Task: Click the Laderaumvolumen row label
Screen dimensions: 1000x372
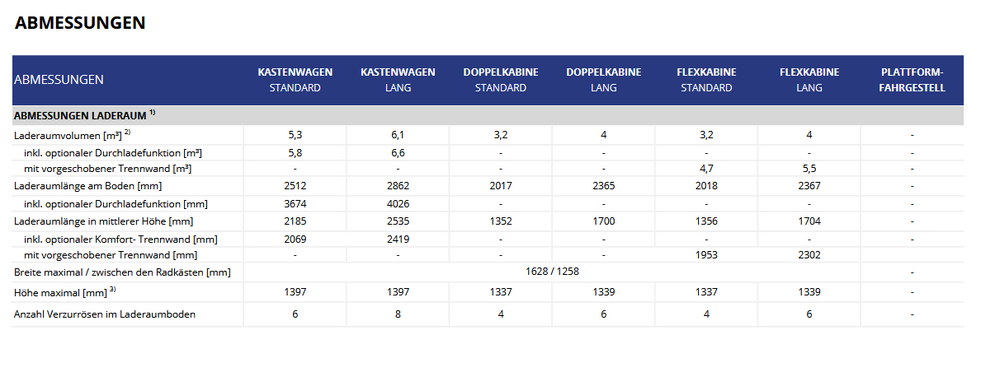Action: point(72,135)
